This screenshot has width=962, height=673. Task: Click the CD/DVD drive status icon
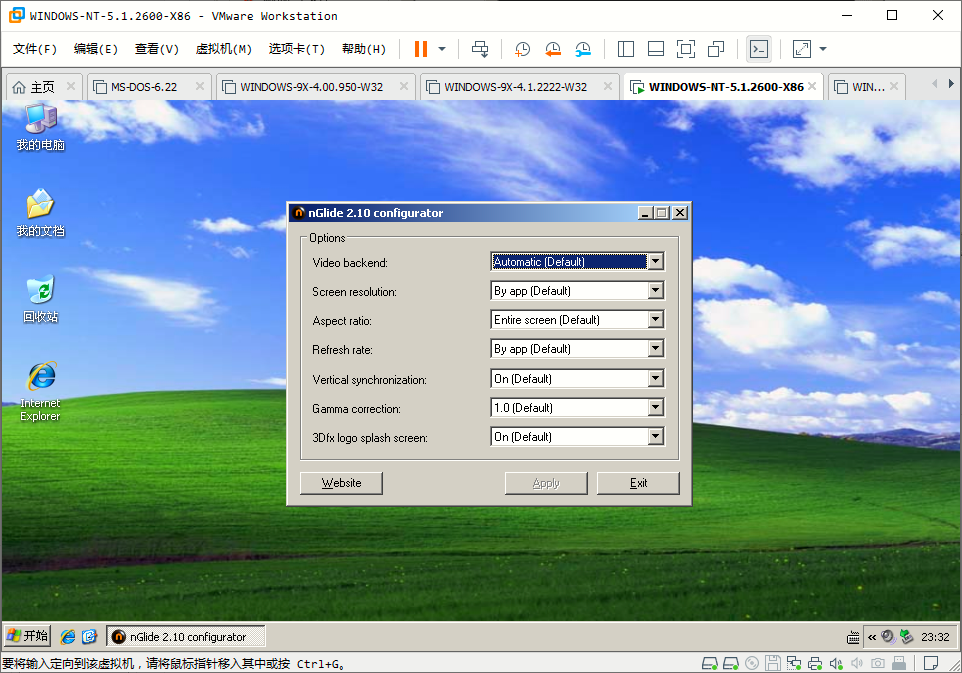(x=752, y=663)
